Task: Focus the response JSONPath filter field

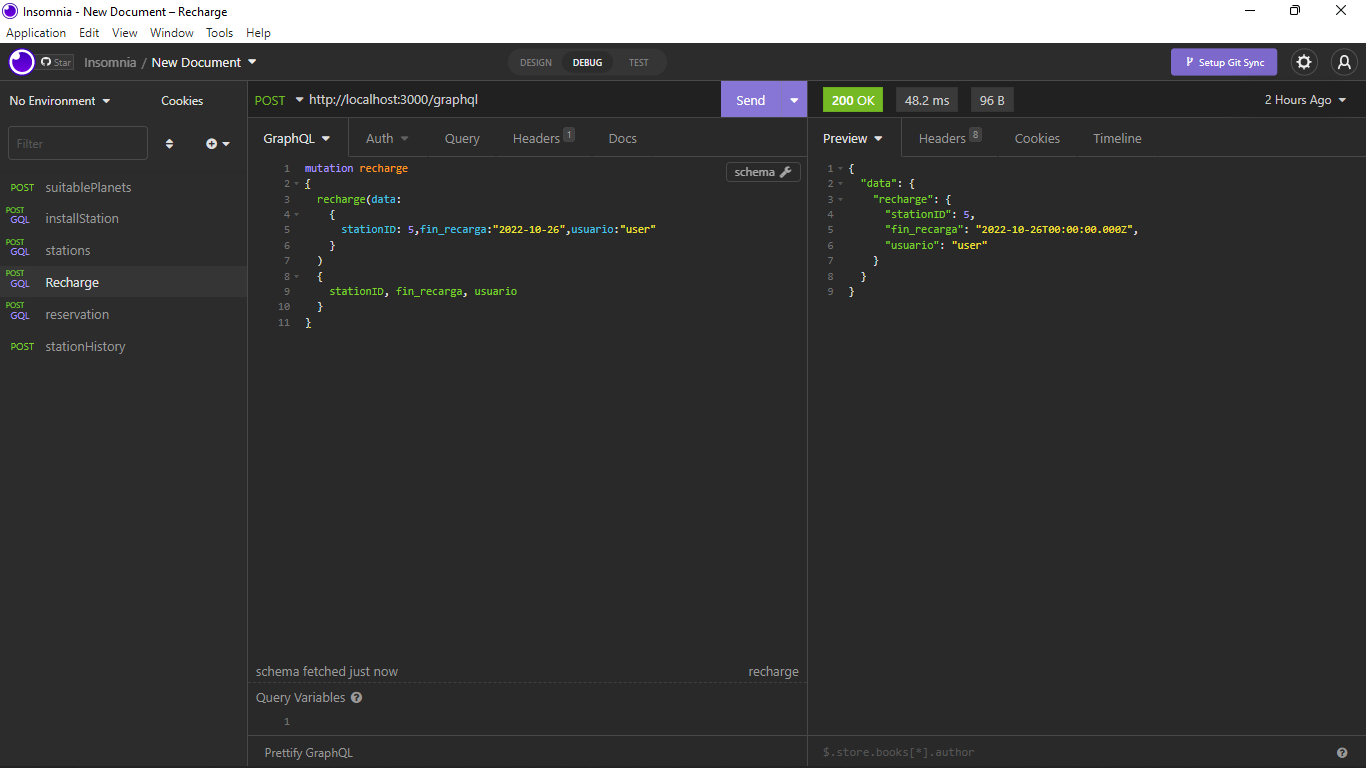Action: pos(1072,752)
